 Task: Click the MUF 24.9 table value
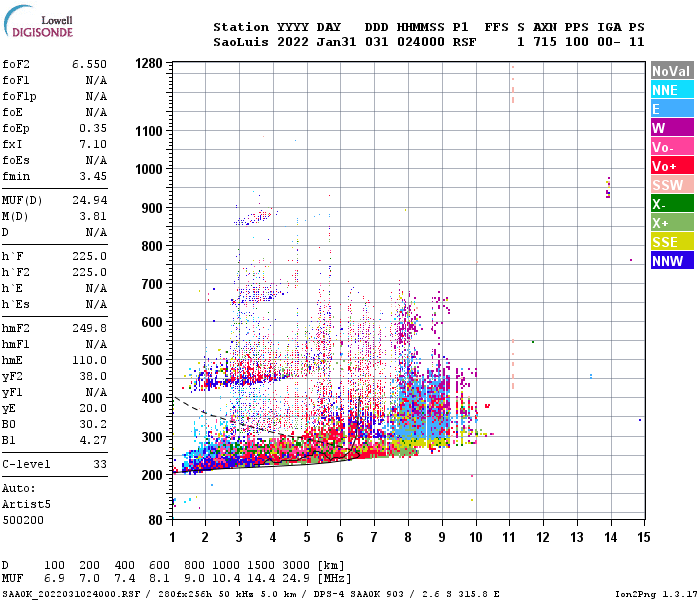[x=296, y=579]
